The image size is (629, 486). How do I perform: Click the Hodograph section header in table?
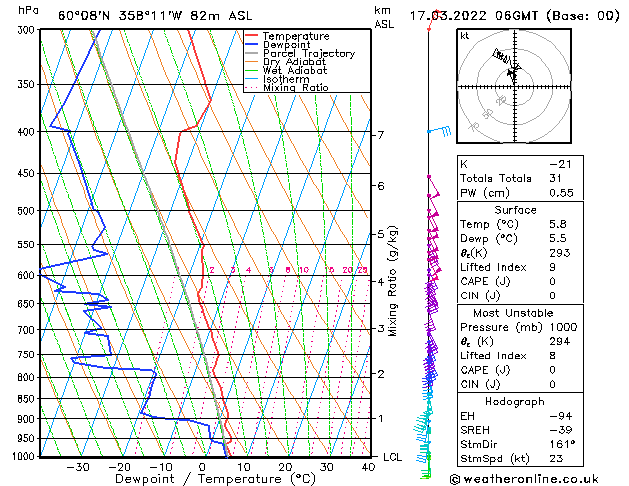click(x=515, y=402)
